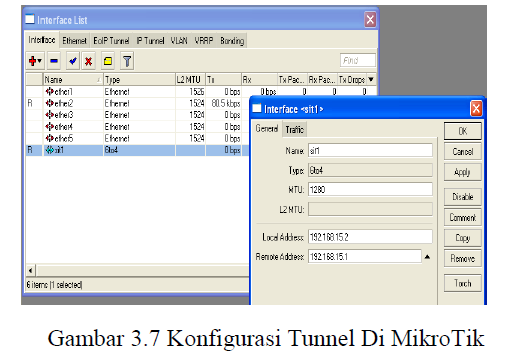This screenshot has height=362, width=514.
Task: Switch to the VRRP tab
Action: pos(204,41)
